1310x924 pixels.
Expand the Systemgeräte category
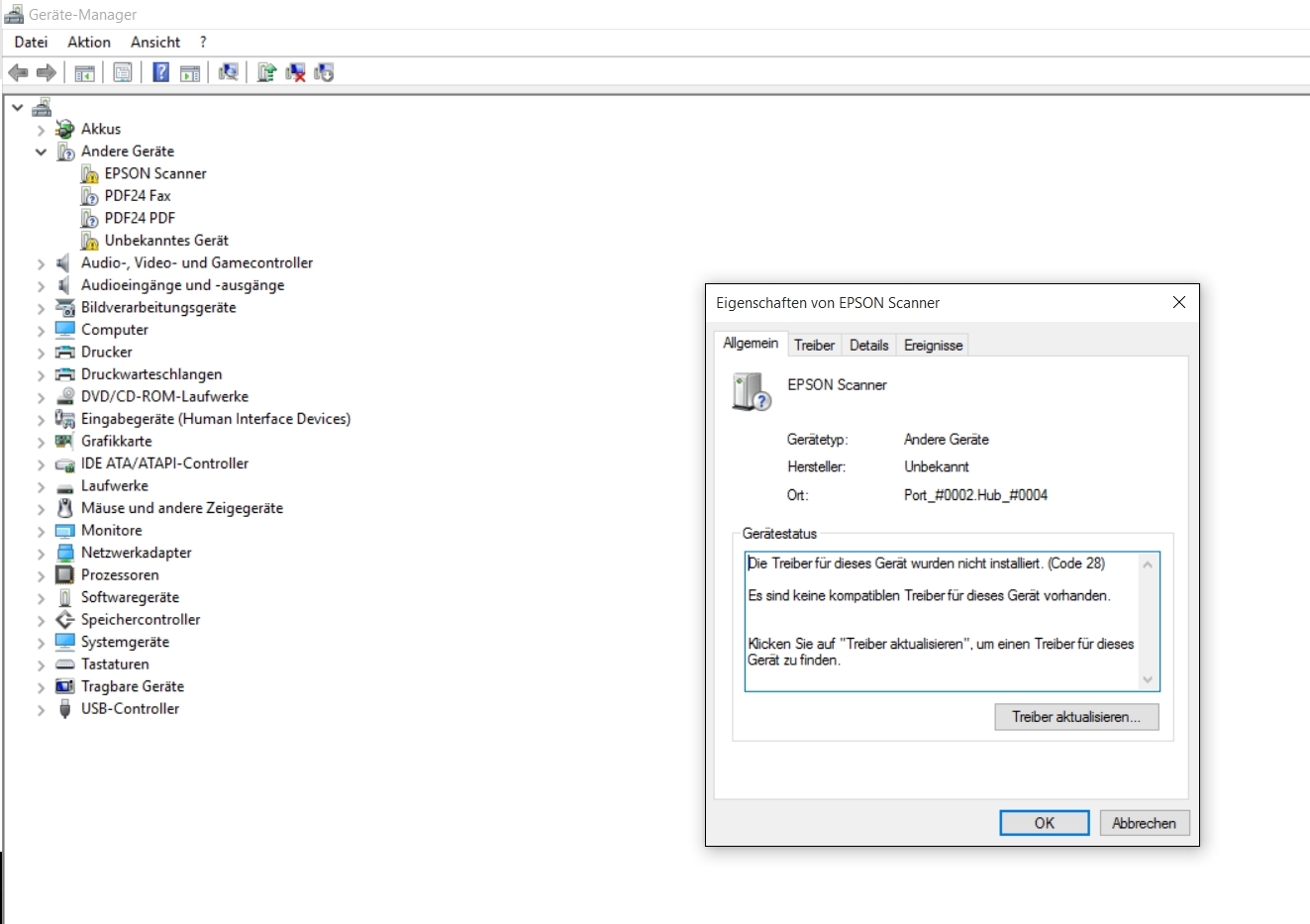pyautogui.click(x=41, y=642)
